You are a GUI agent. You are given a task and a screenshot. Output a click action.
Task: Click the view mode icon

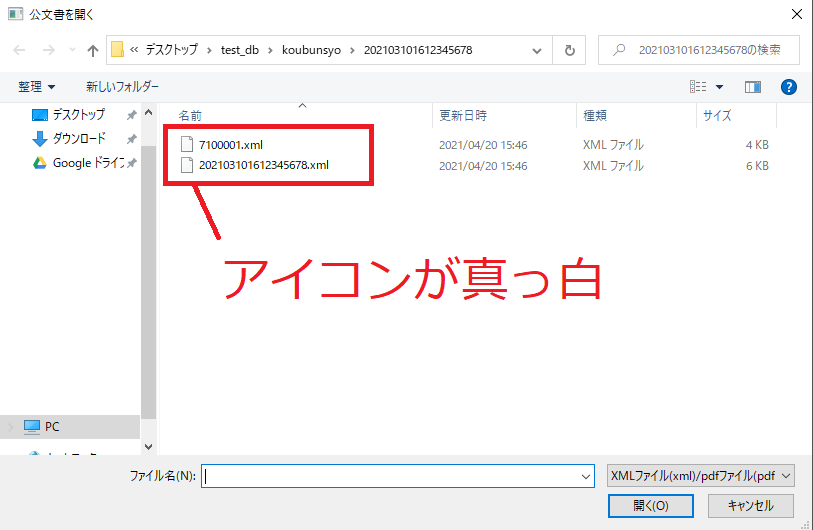tap(698, 87)
